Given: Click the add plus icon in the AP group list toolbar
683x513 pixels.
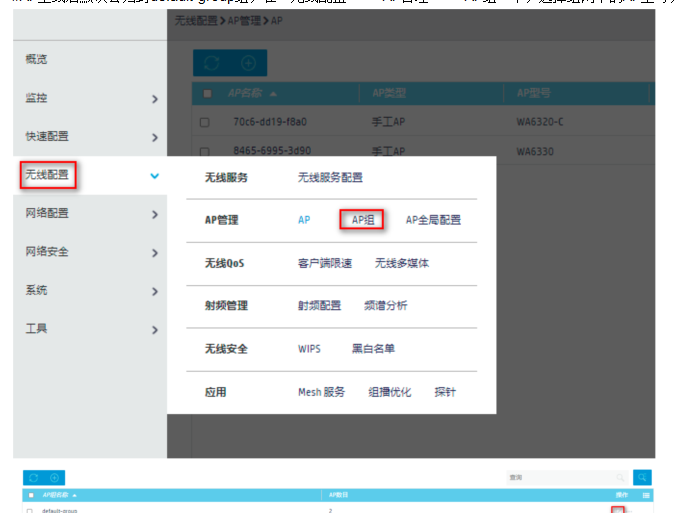Looking at the screenshot, I should point(54,478).
